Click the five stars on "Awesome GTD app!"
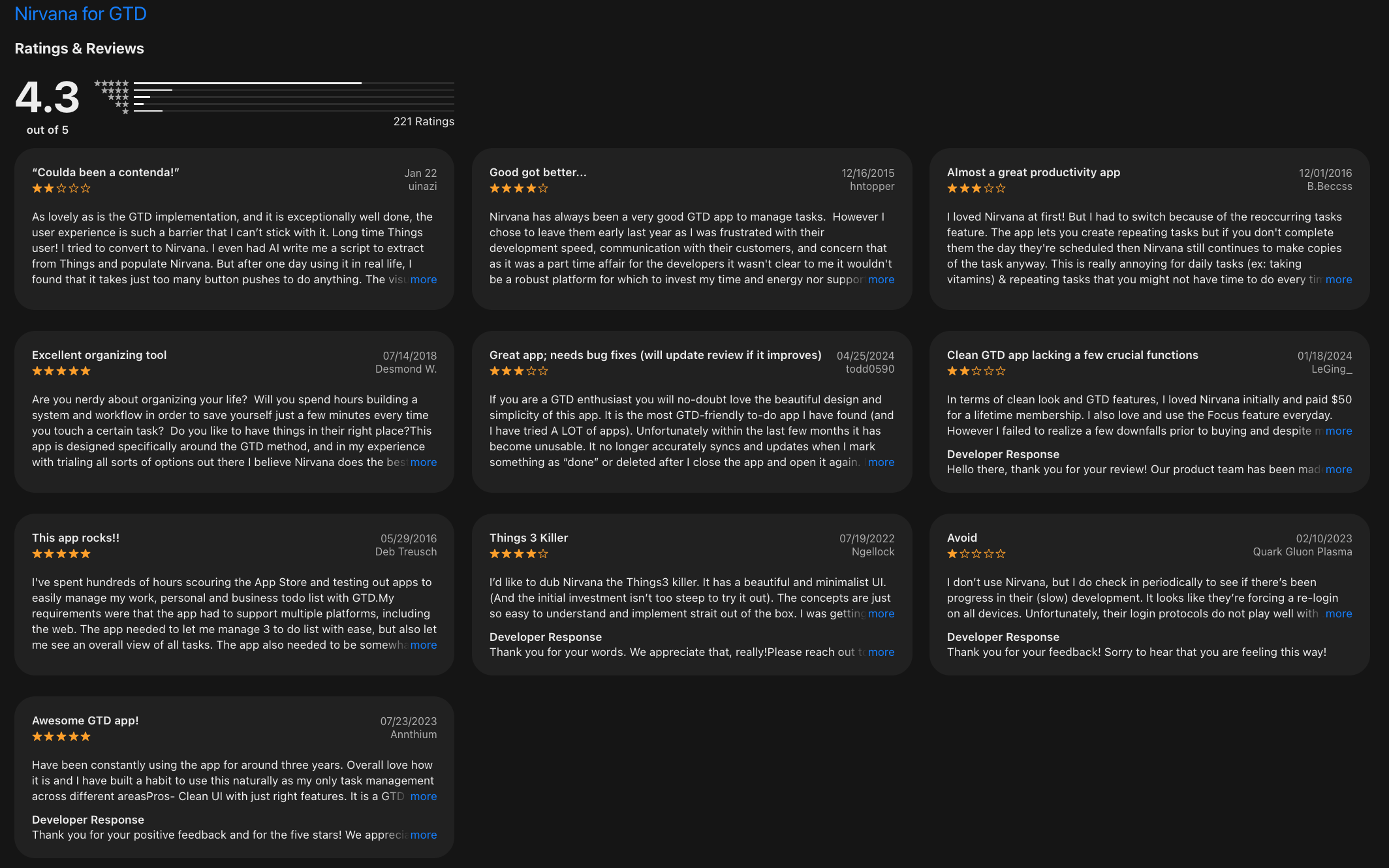Viewport: 1389px width, 868px height. tap(61, 736)
